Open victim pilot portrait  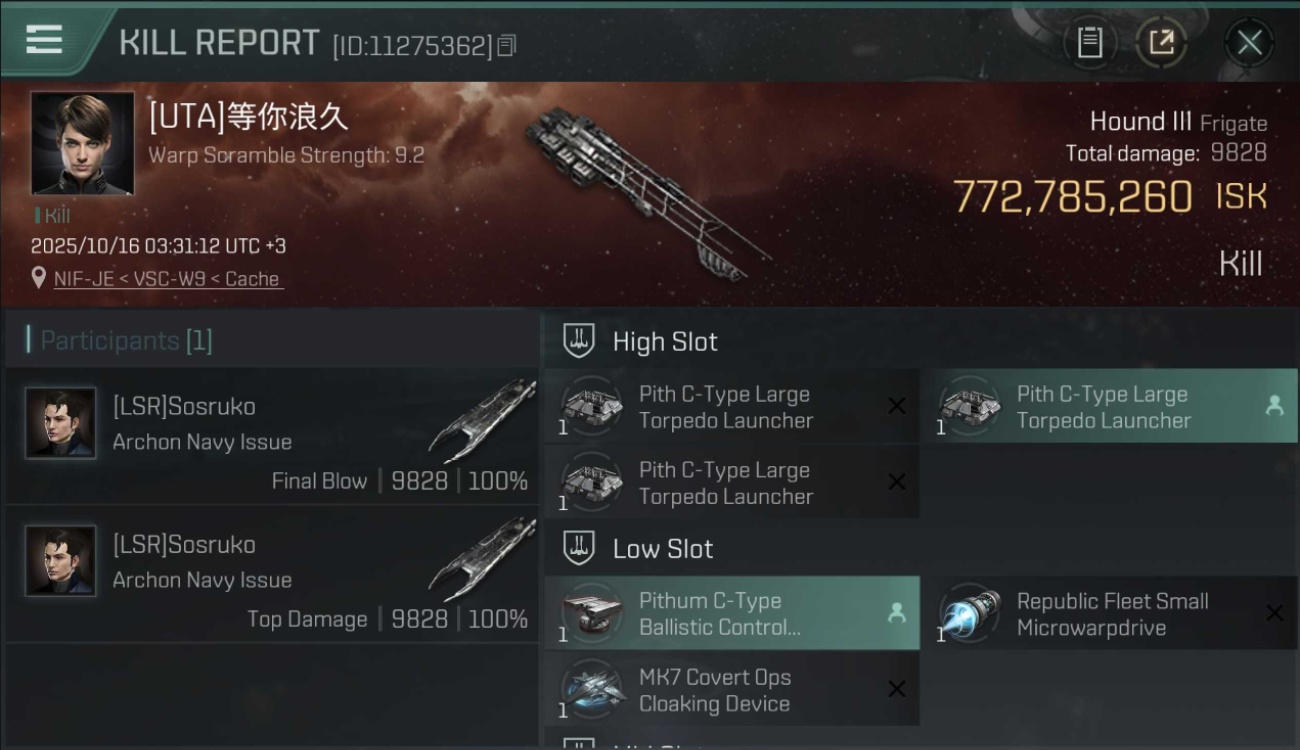coord(82,143)
